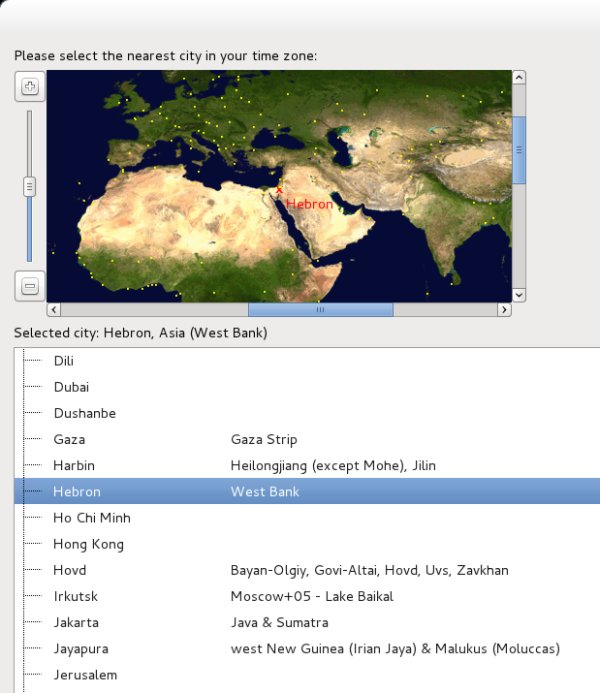Screen dimensions: 600x693
Task: Click the red Hebron marker on map
Action: coord(279,189)
